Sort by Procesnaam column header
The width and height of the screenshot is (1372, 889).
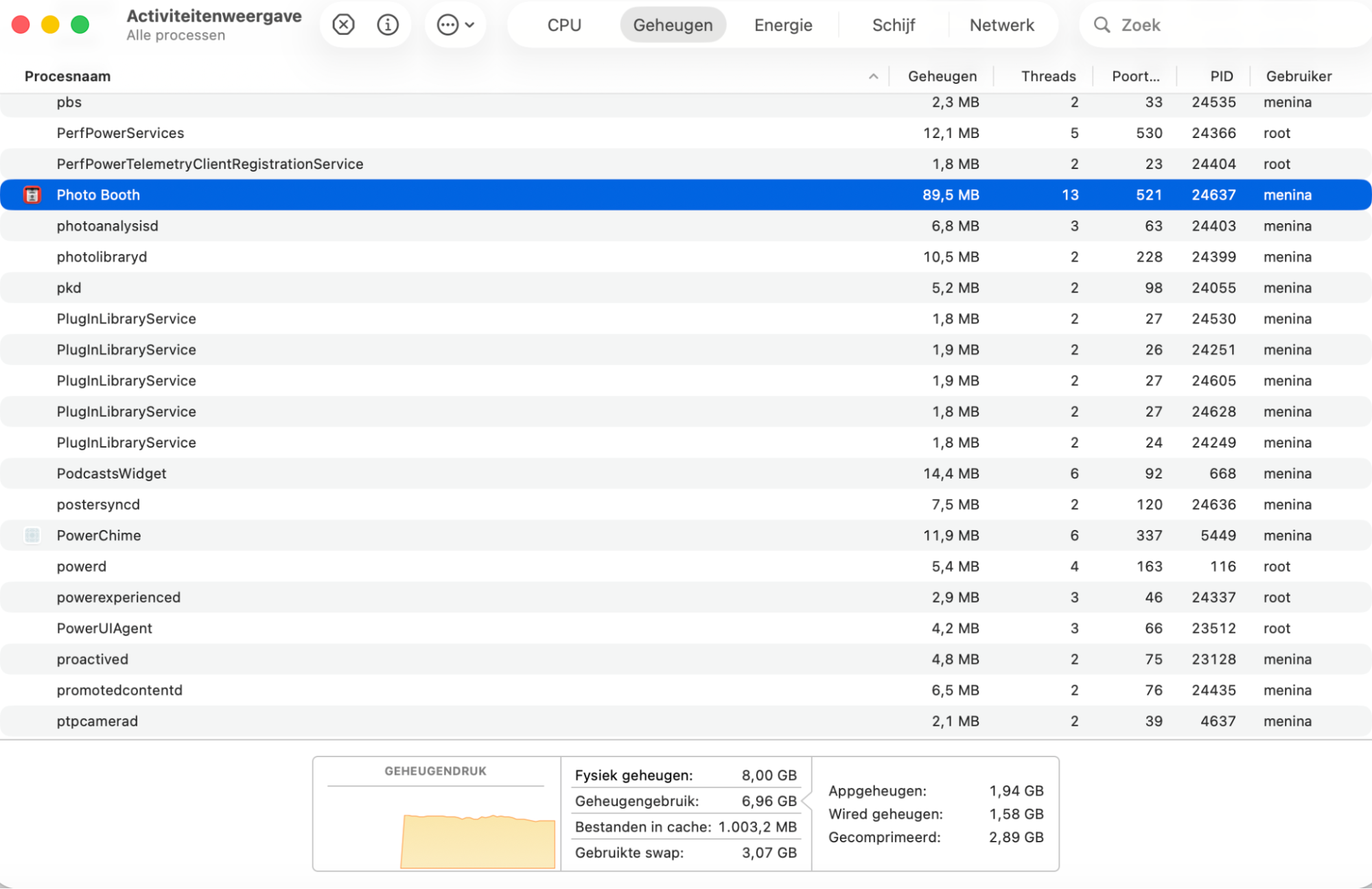(x=67, y=76)
